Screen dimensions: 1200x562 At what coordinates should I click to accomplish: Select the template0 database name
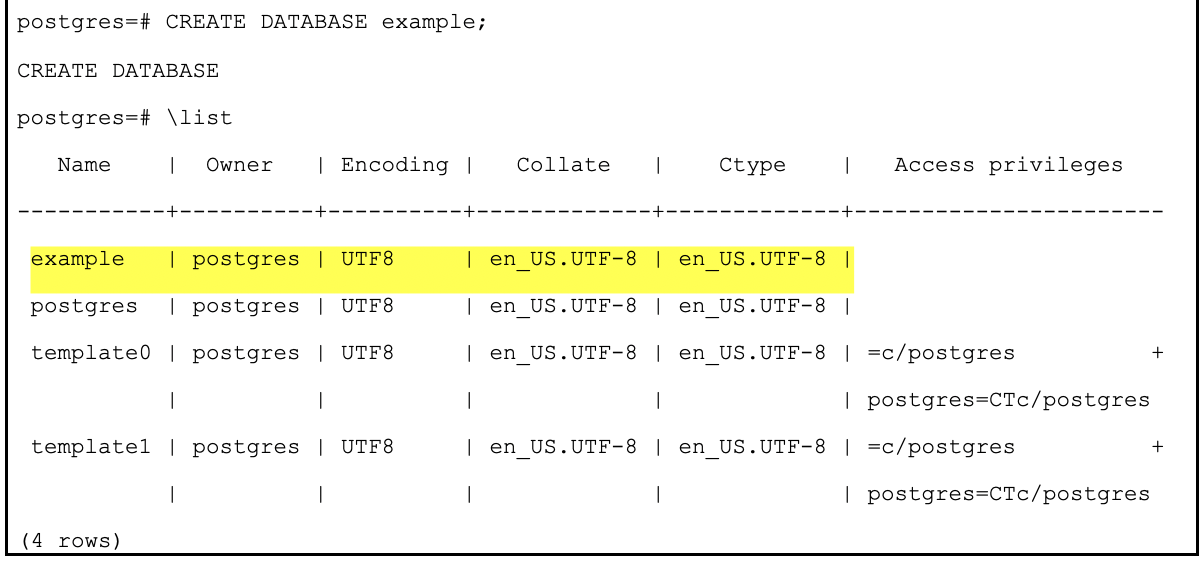(91, 353)
